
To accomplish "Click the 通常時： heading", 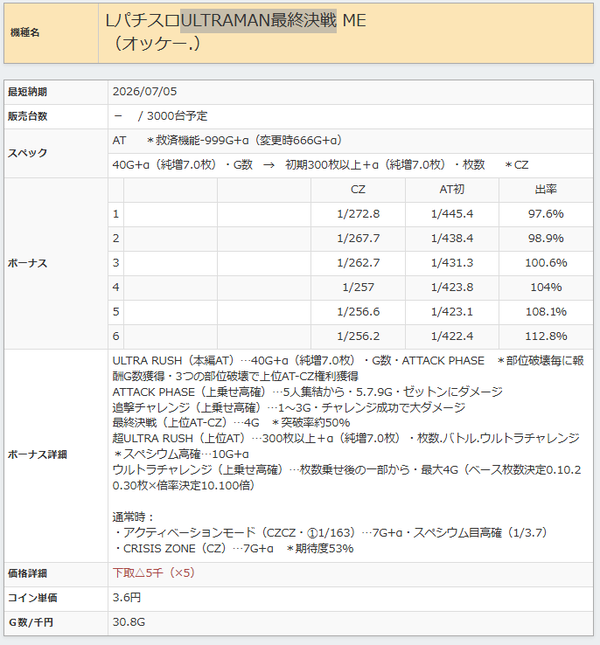I will coord(133,517).
